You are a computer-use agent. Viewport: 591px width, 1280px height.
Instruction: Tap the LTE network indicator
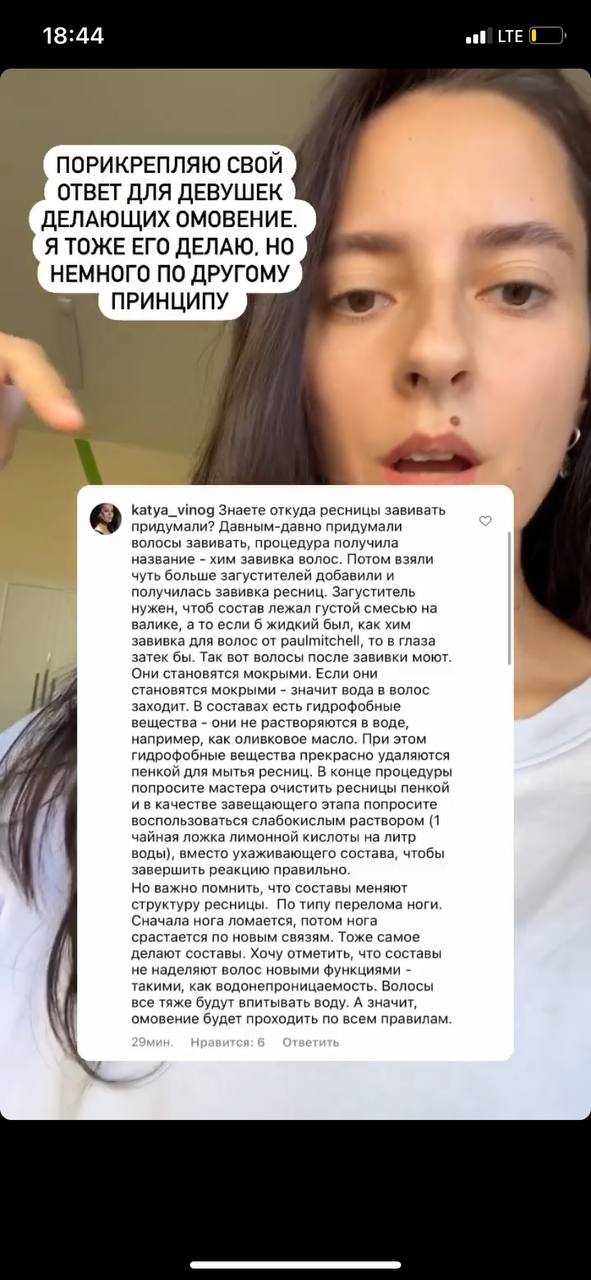[x=510, y=36]
